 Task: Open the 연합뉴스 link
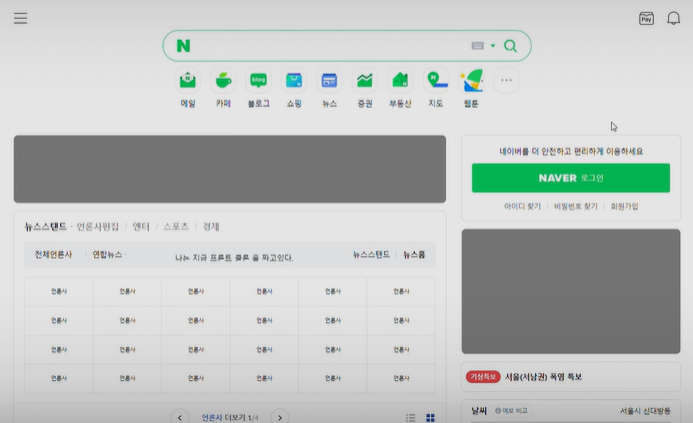[x=107, y=255]
